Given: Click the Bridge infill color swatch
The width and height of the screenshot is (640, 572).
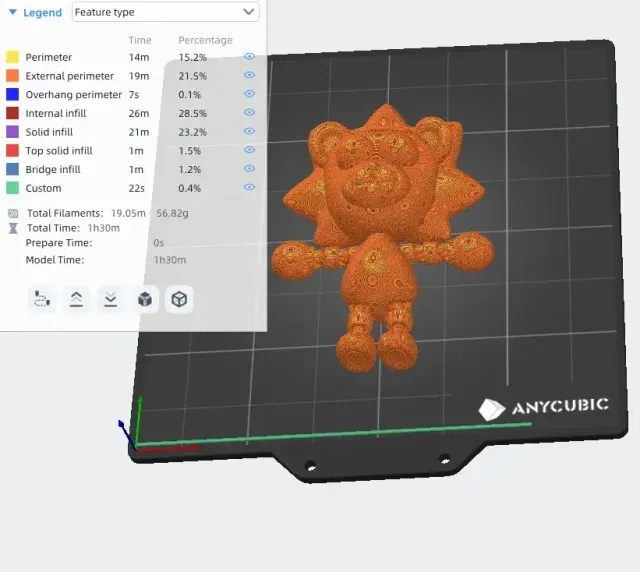Looking at the screenshot, I should 12,169.
